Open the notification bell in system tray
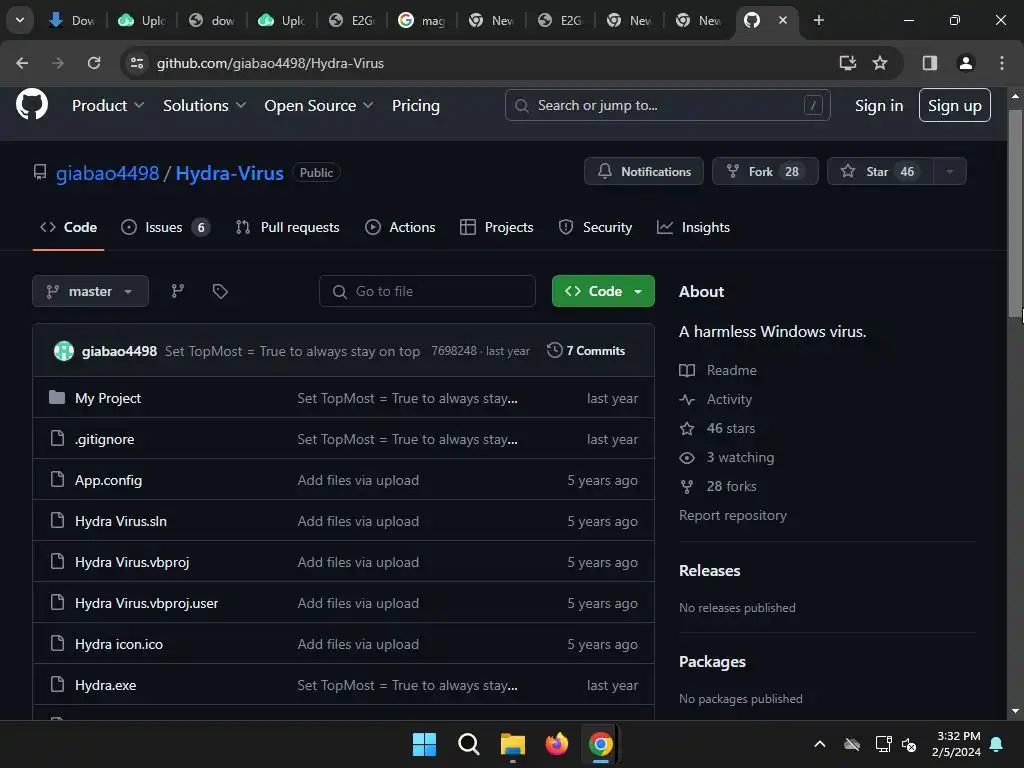This screenshot has width=1024, height=768. click(997, 744)
